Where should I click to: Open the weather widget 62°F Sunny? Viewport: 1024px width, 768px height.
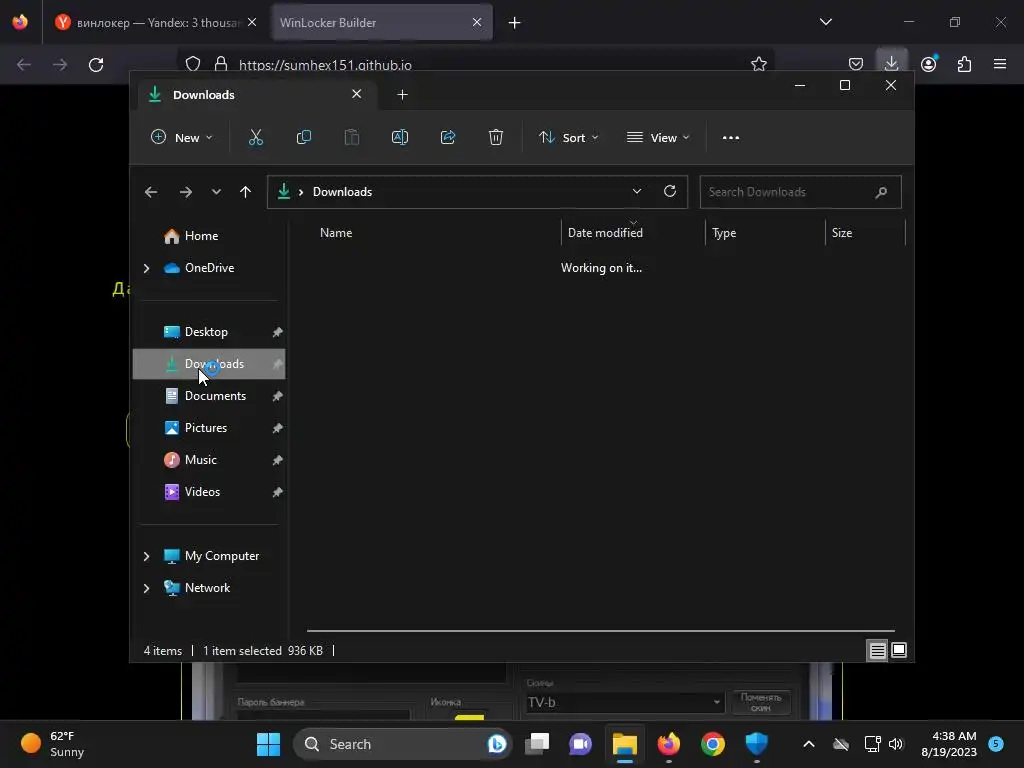pyautogui.click(x=54, y=744)
